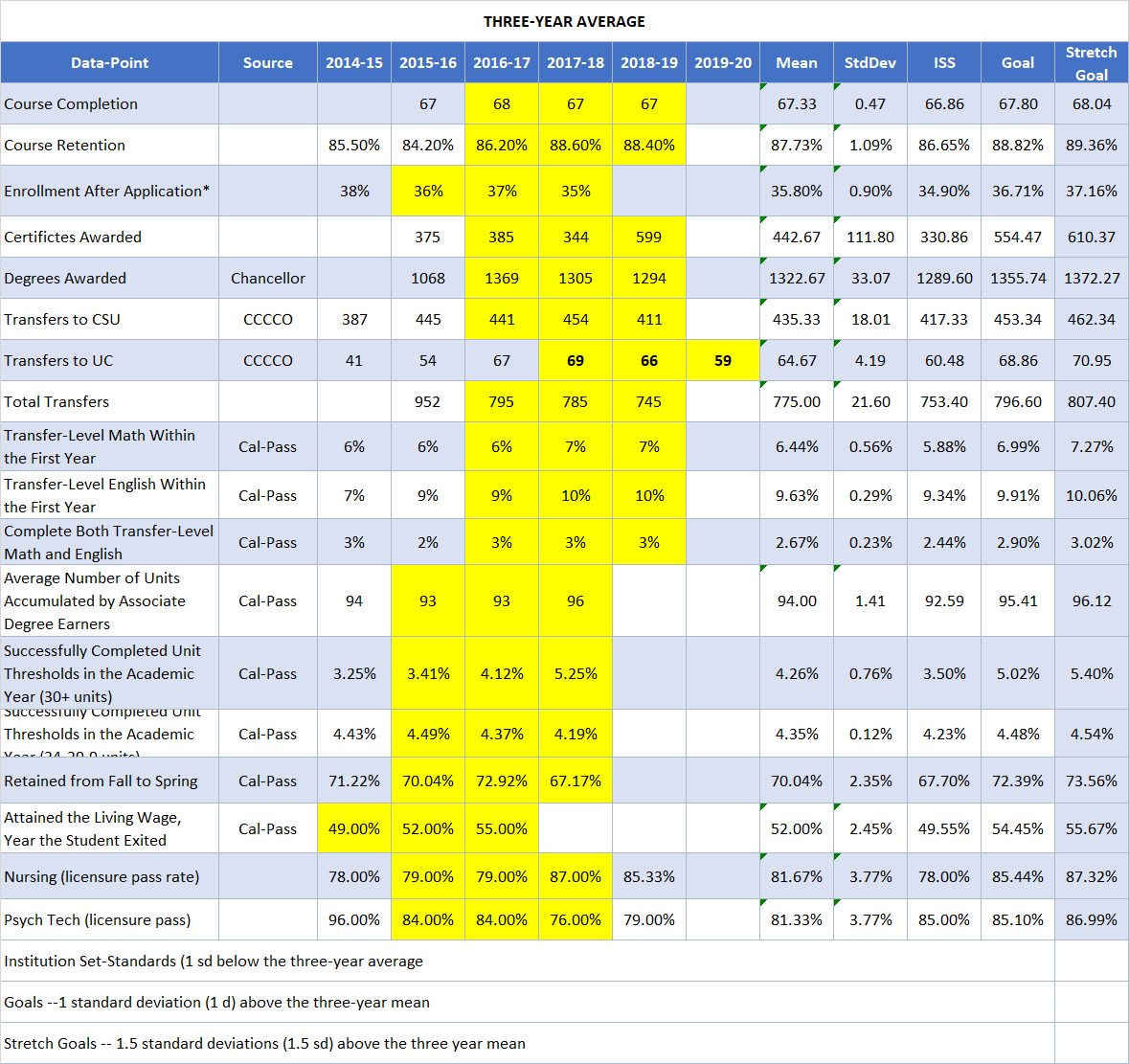
Task: Click the Transfers to UC 2019-20 cell
Action: click(722, 361)
